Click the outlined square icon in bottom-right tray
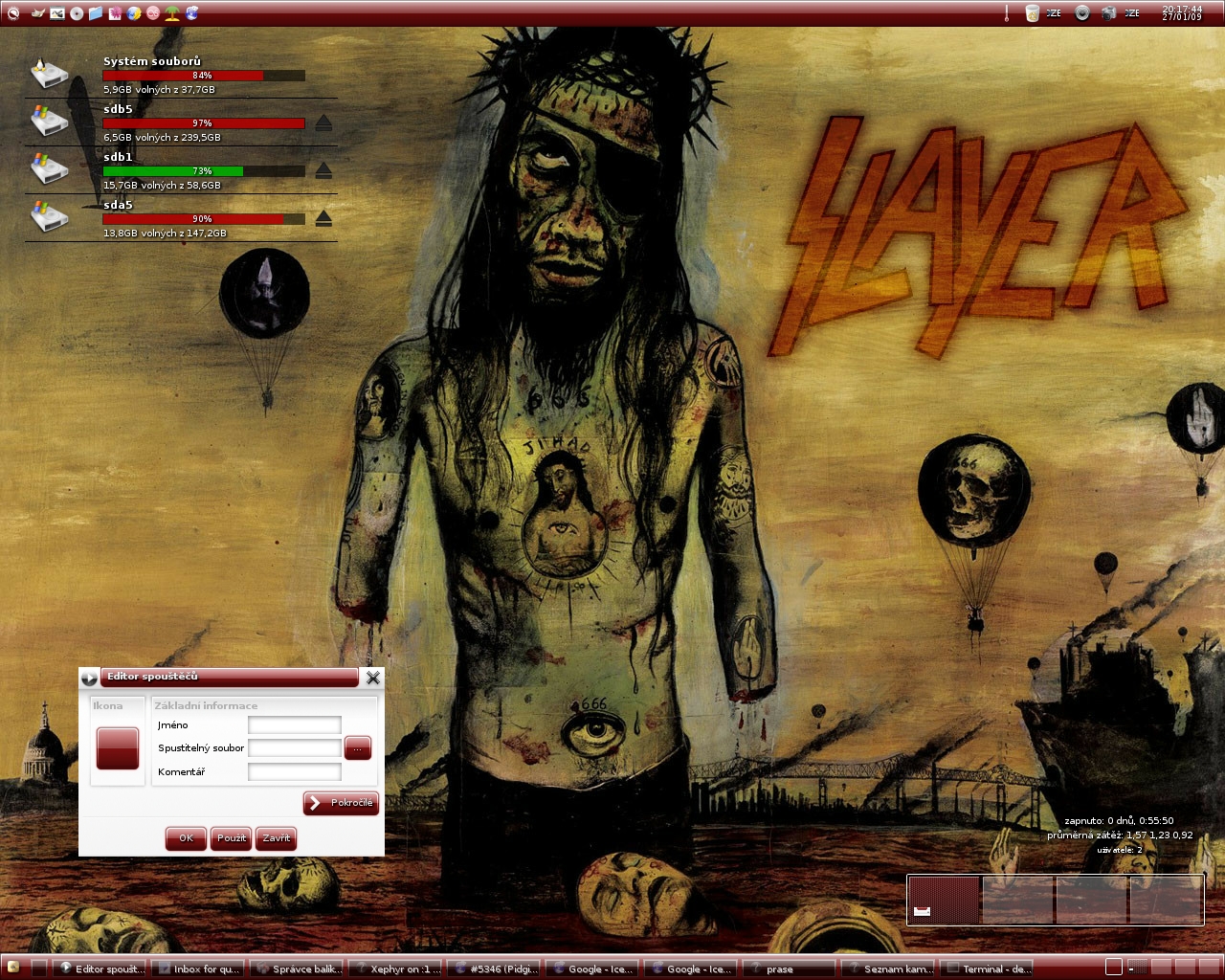Image resolution: width=1225 pixels, height=980 pixels. 1114,968
